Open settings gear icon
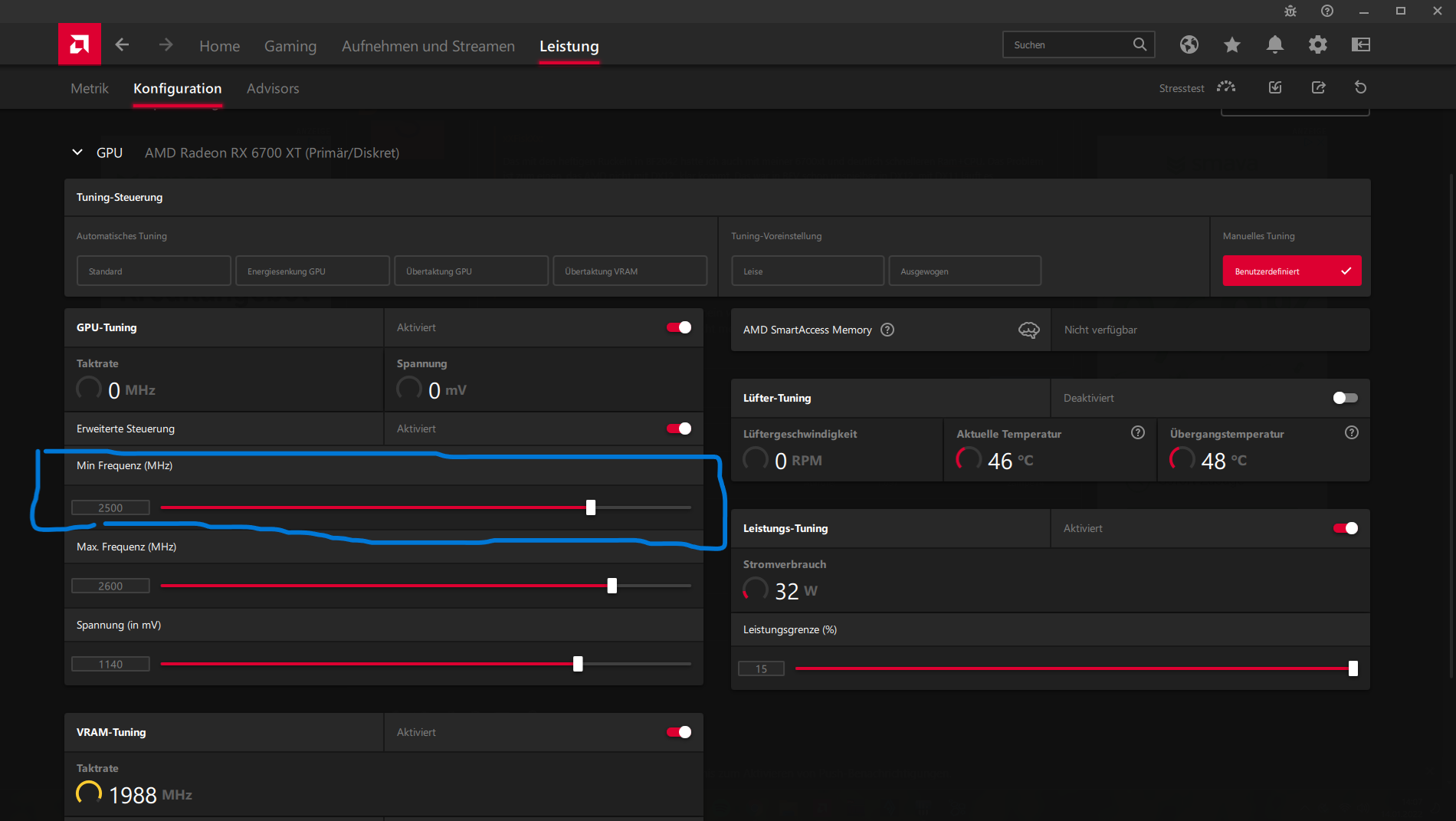1456x821 pixels. point(1318,44)
